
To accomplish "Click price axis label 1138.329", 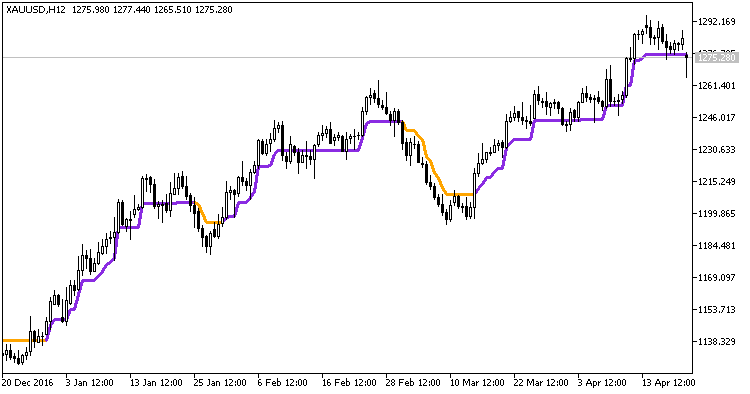I will [x=717, y=342].
